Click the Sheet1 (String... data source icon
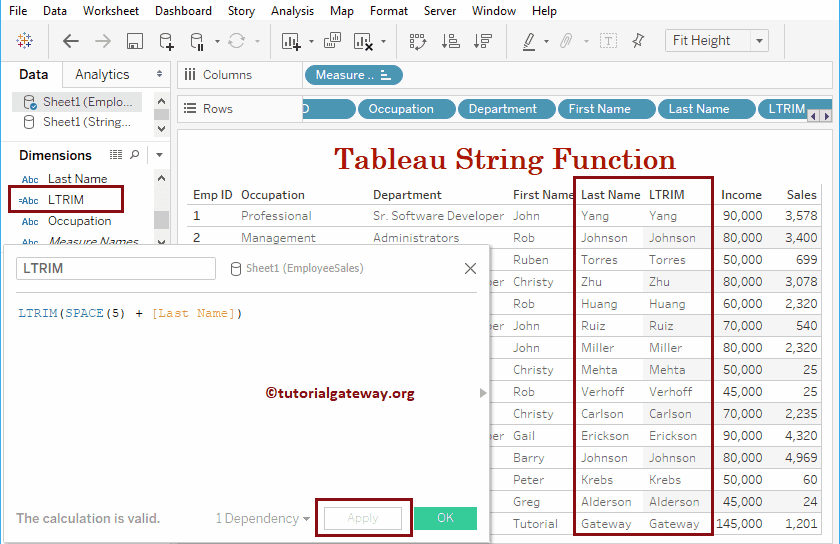 (x=29, y=122)
